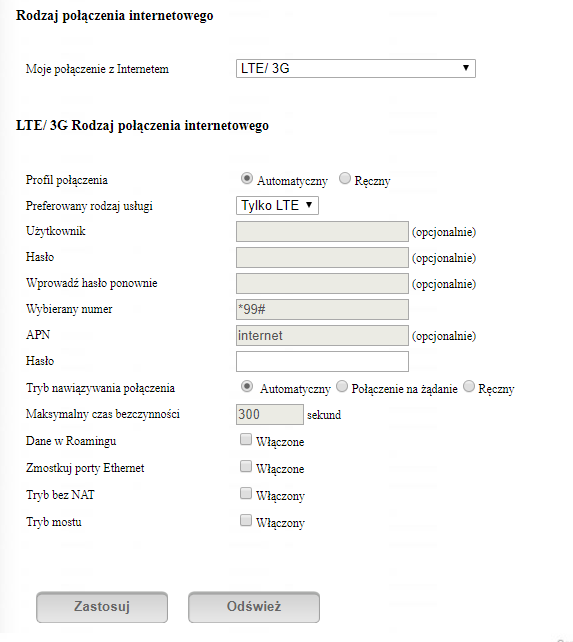Click the Odśwież button

(x=254, y=607)
